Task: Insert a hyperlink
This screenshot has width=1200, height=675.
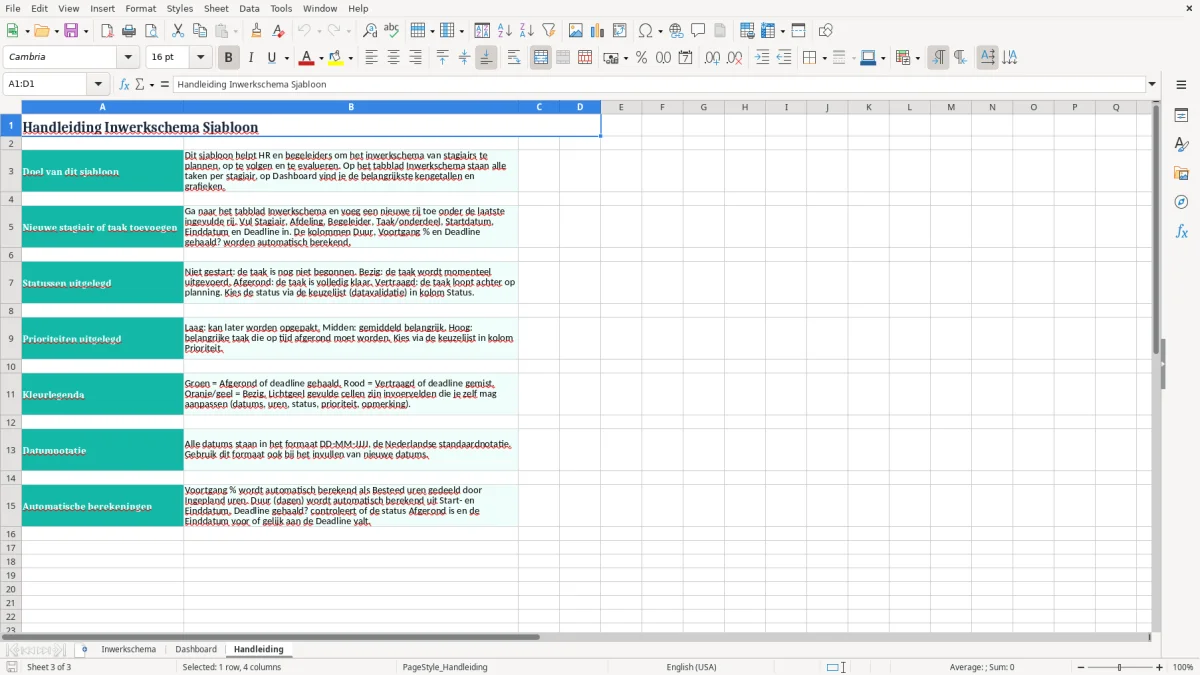Action: 677,31
